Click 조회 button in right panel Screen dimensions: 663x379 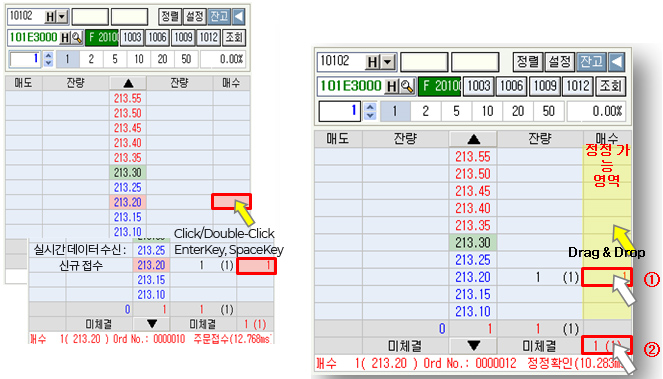(x=610, y=86)
